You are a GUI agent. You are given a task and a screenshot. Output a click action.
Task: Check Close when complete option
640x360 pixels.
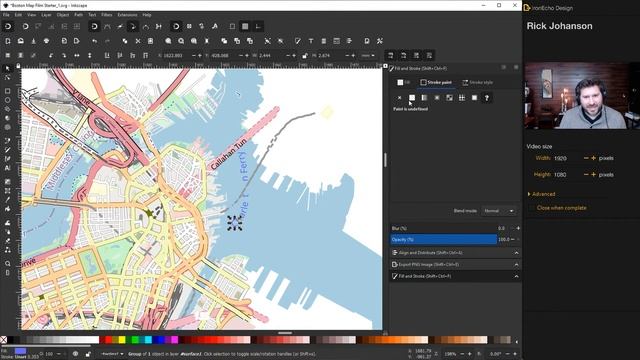[x=561, y=208]
